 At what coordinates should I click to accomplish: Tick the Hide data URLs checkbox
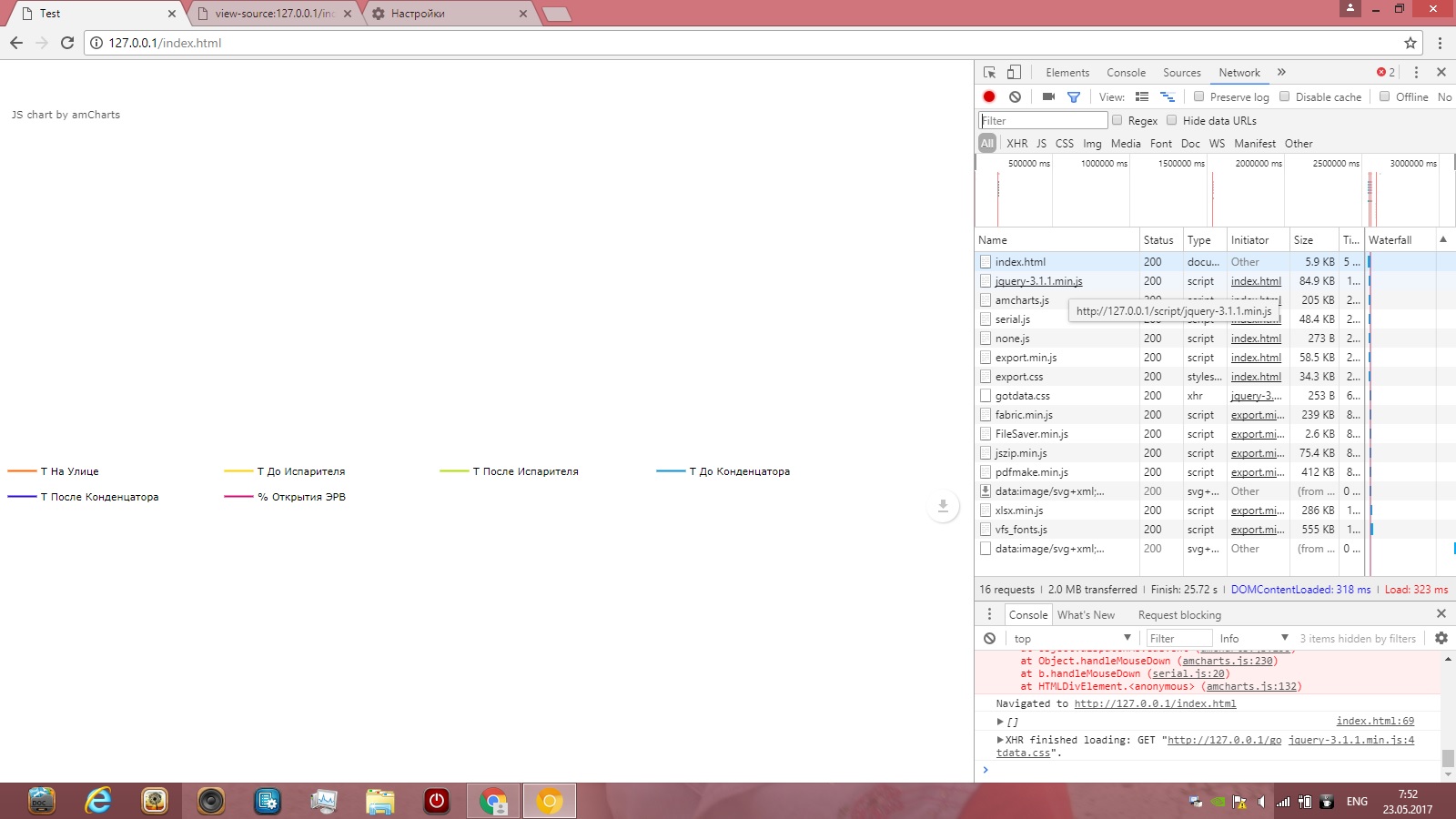coord(1172,120)
